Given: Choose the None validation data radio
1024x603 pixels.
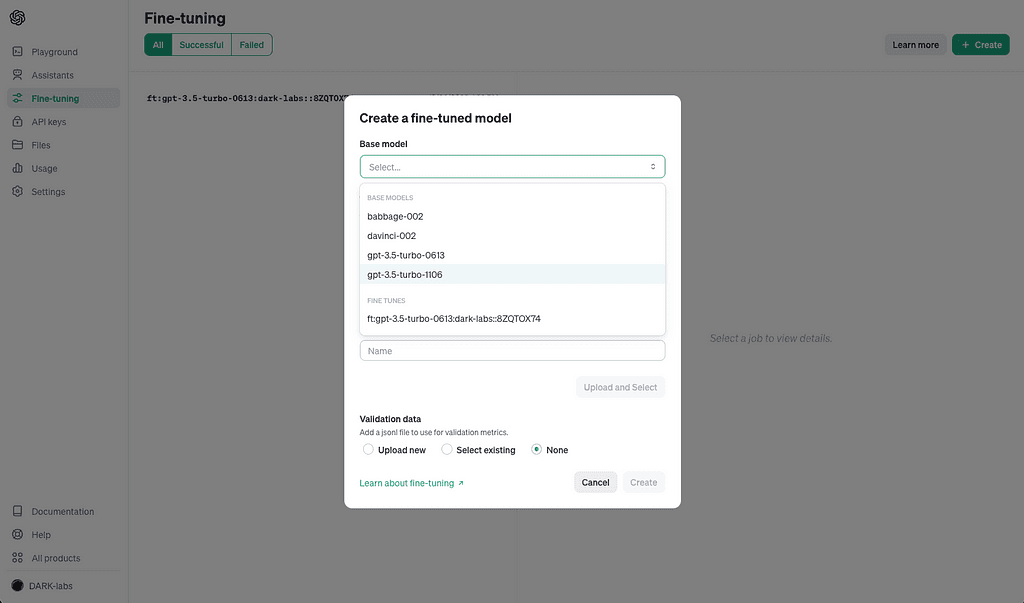Looking at the screenshot, I should point(536,449).
